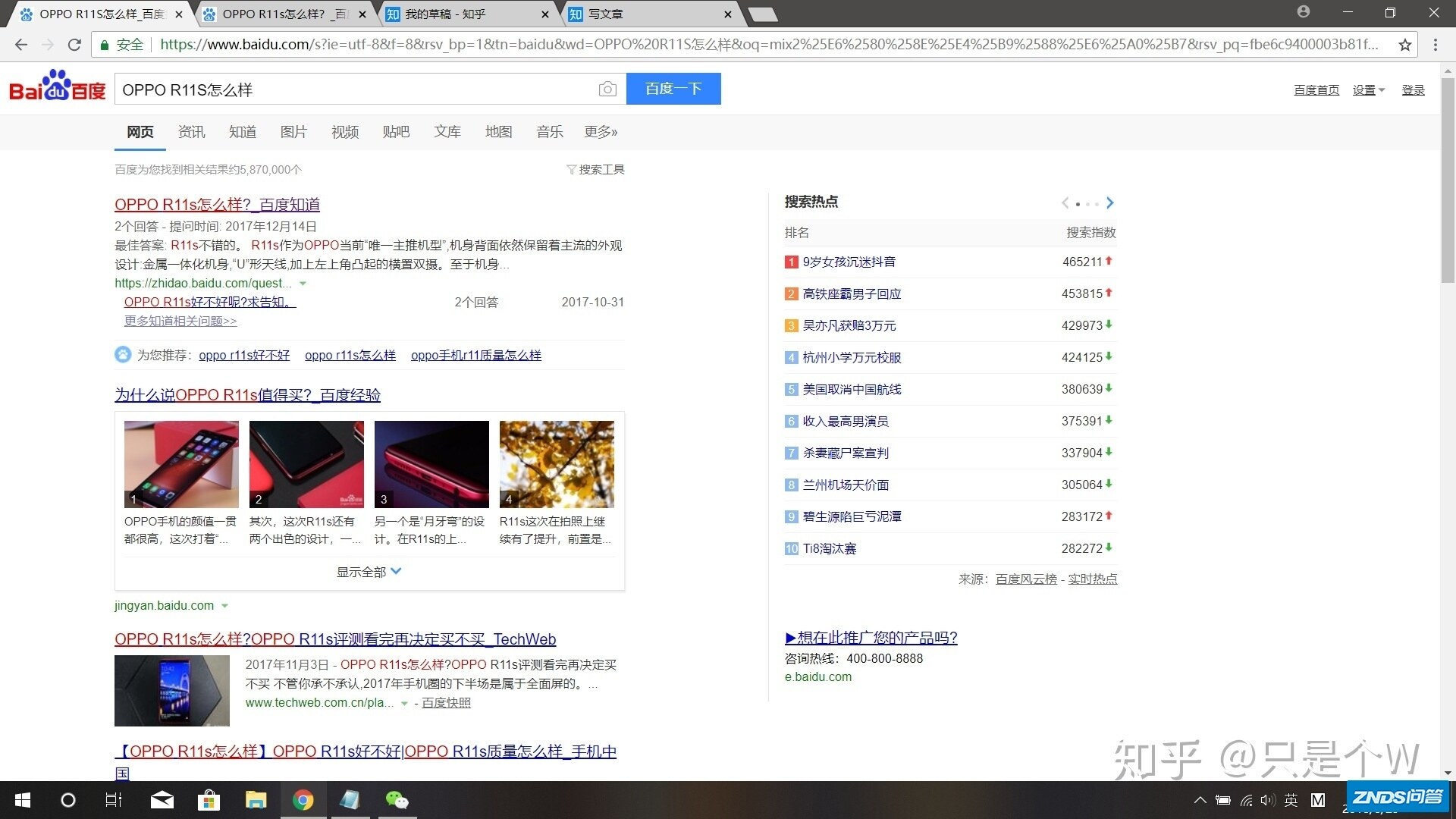Viewport: 1456px width, 819px height.
Task: Open 百度首页 link
Action: point(1316,90)
